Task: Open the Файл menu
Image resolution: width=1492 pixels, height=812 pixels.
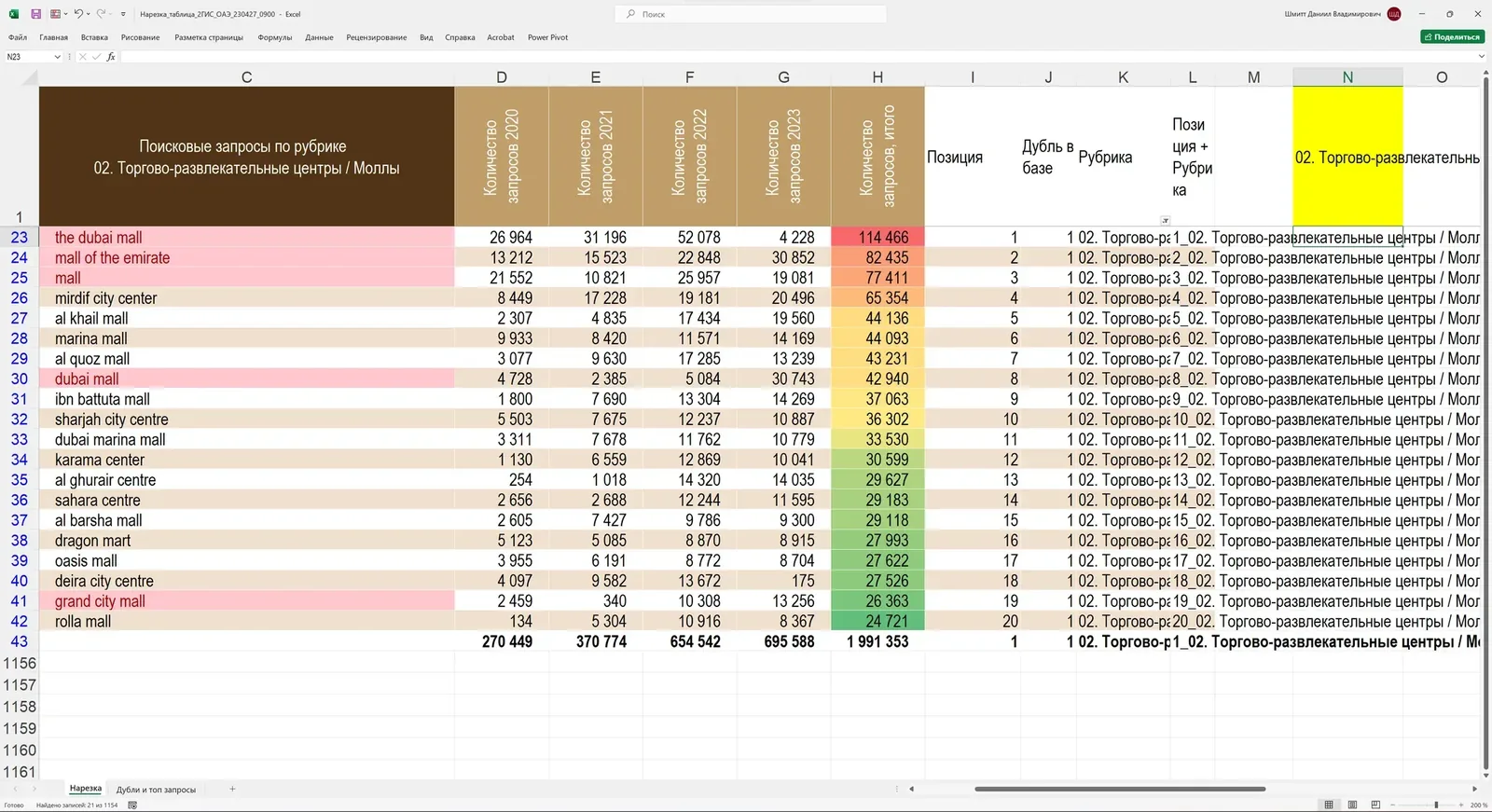Action: point(18,37)
